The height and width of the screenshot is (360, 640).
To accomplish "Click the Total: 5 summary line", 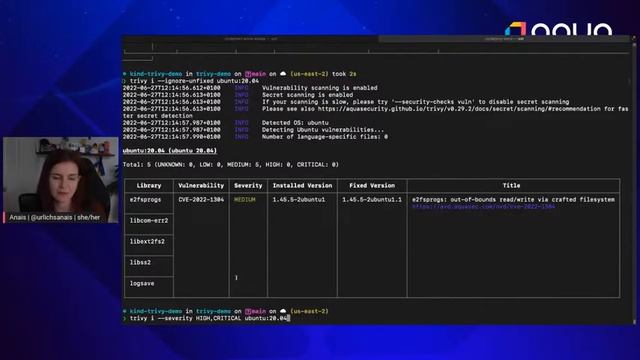I will pyautogui.click(x=231, y=164).
